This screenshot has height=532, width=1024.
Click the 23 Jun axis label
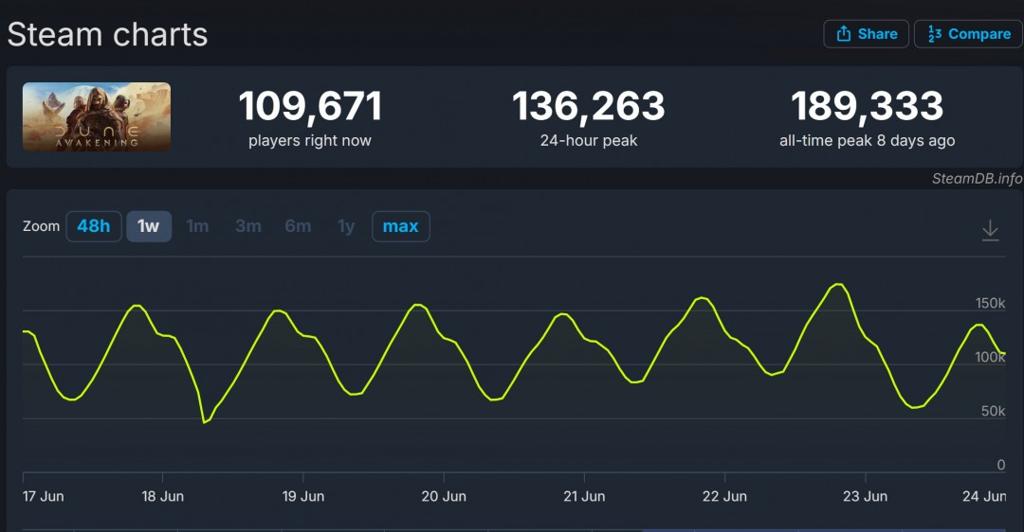[x=865, y=496]
